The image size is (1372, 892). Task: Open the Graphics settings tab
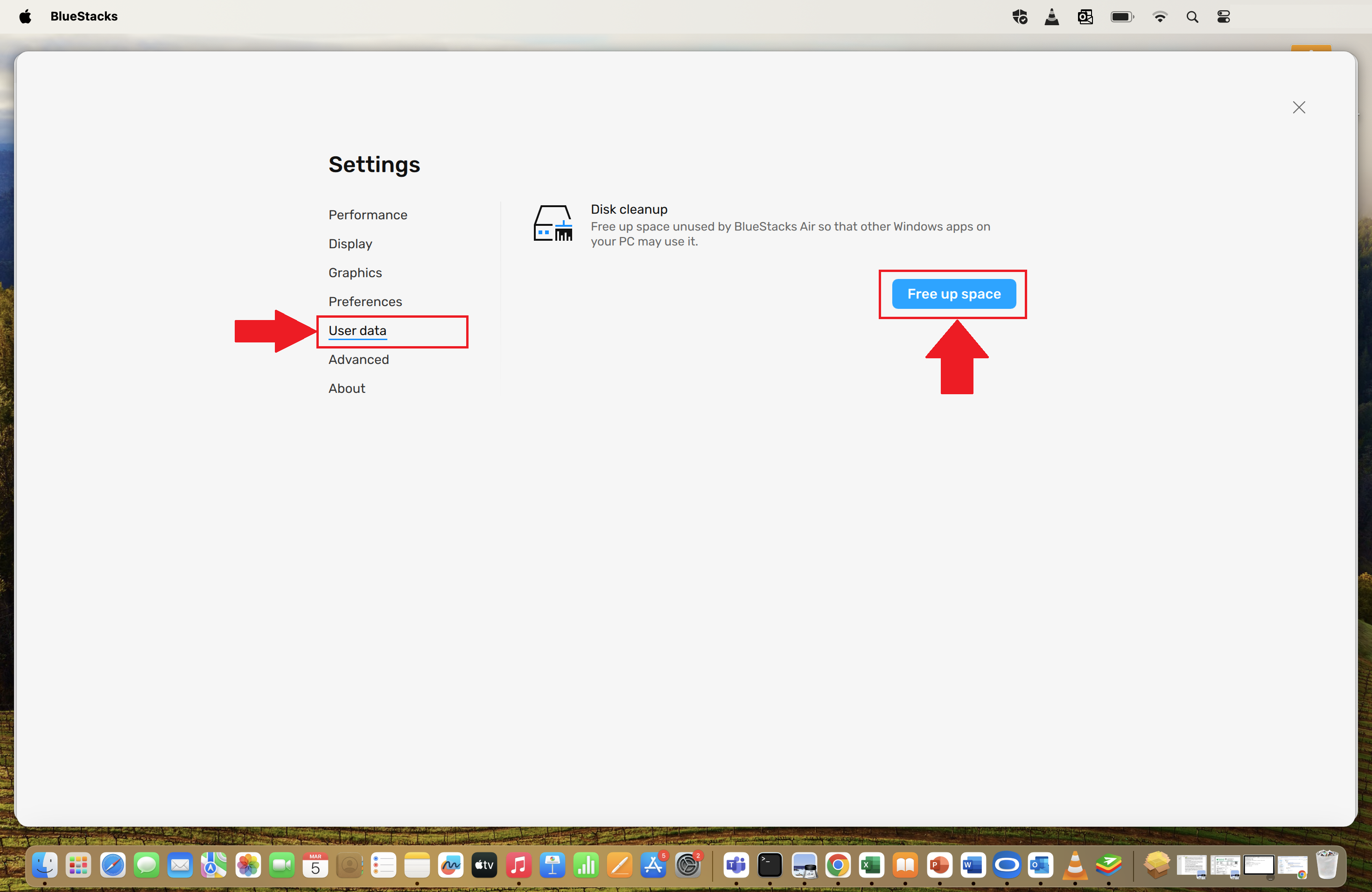tap(355, 272)
